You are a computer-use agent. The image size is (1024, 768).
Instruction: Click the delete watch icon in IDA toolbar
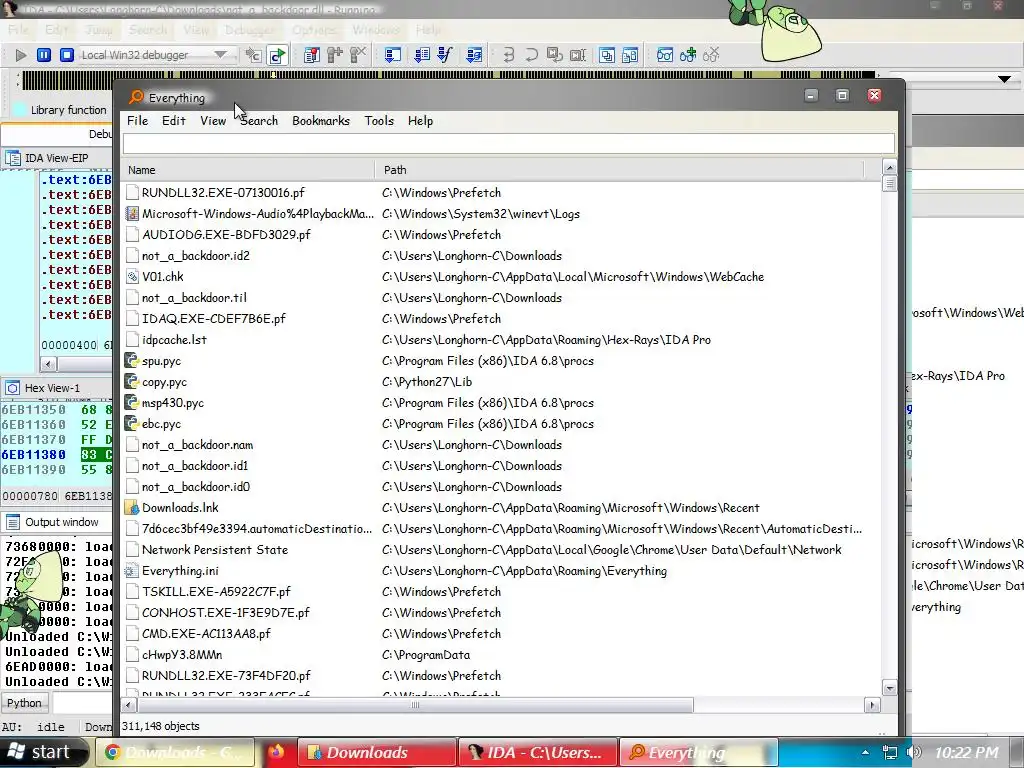pos(711,55)
